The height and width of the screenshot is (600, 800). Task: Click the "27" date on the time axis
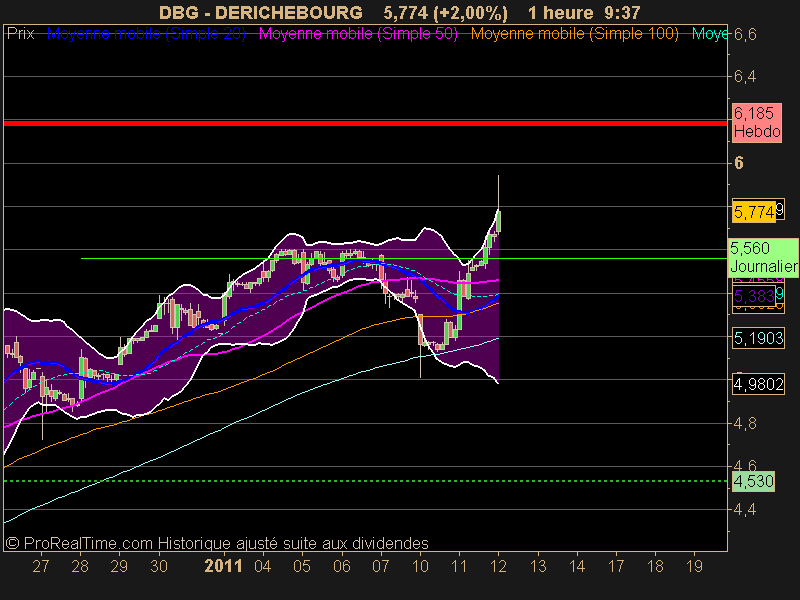pos(41,566)
